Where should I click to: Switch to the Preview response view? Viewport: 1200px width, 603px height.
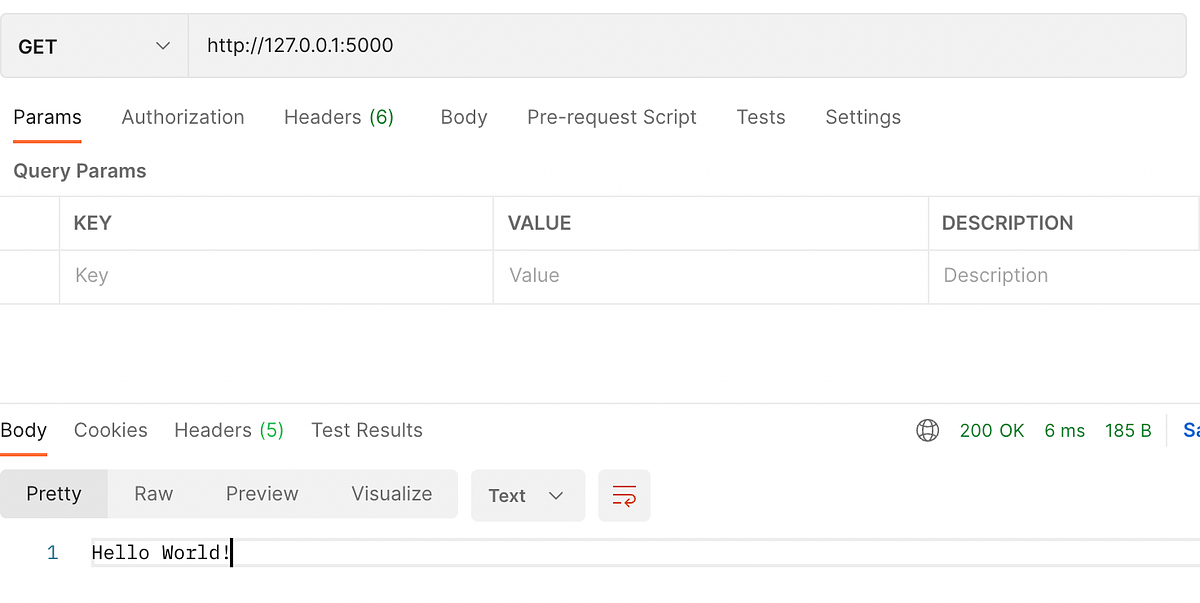pyautogui.click(x=262, y=493)
